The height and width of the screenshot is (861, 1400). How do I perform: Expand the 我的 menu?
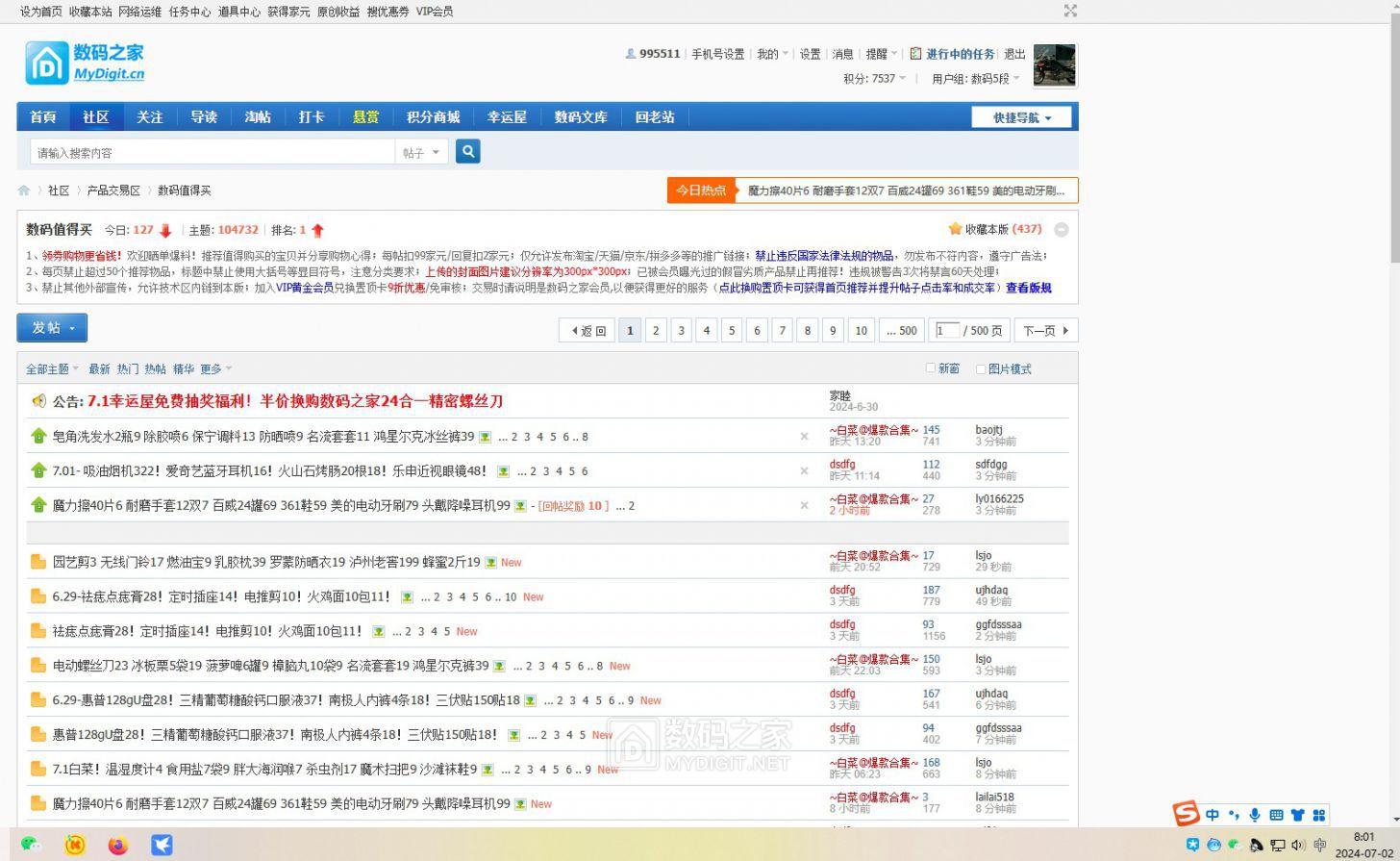click(772, 54)
